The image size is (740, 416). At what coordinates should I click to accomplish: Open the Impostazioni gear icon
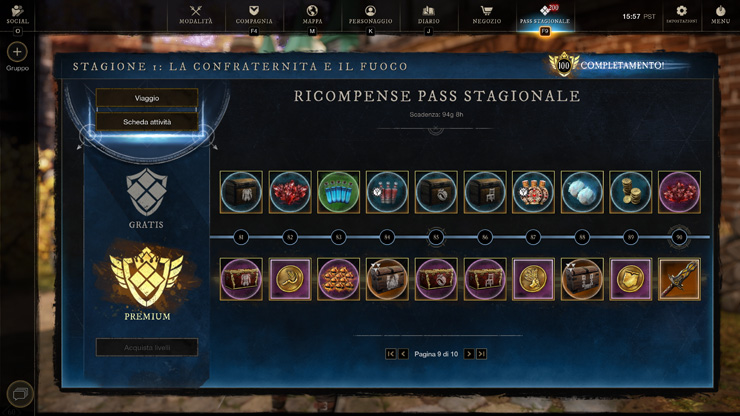pos(681,10)
